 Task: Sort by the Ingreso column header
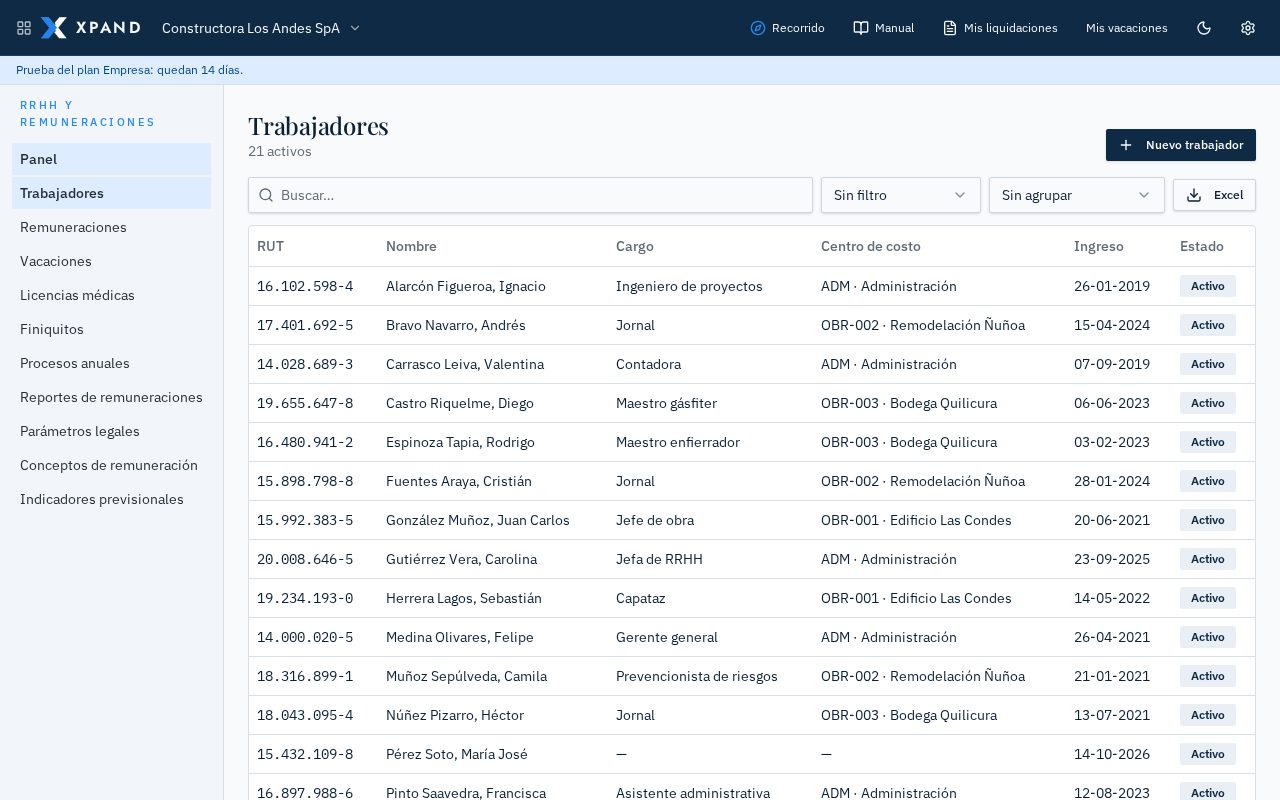1099,246
